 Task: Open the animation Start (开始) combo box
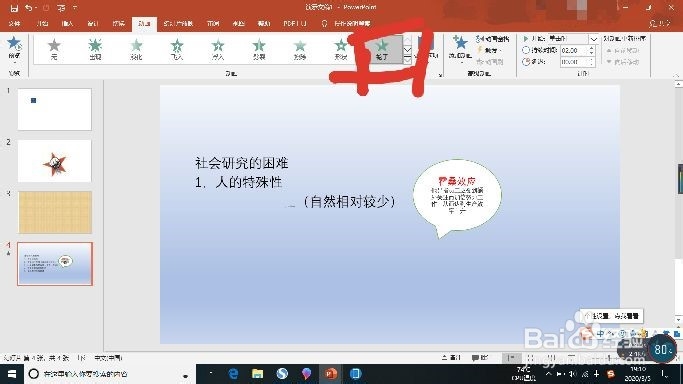tap(573, 39)
